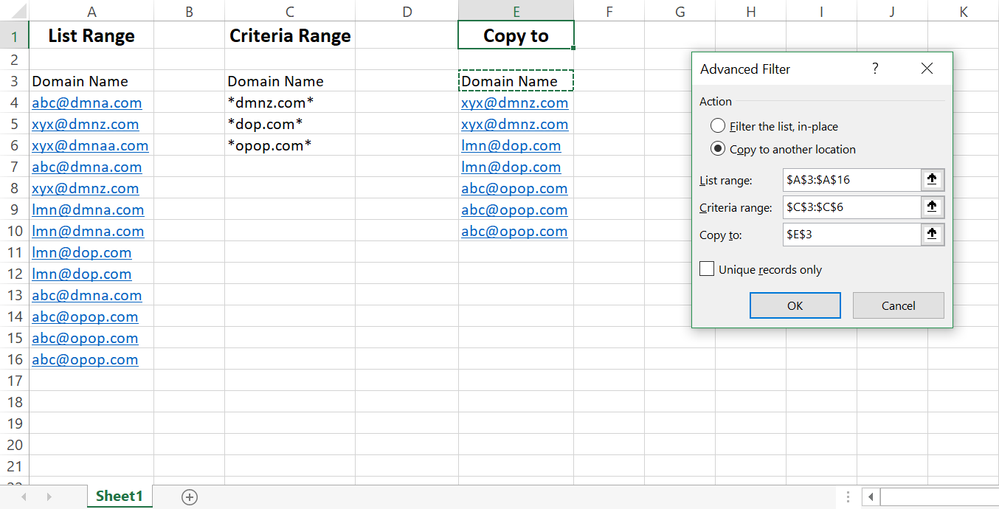Click the 'Copy to' heading cell
Screen dimensions: 999x509
[x=516, y=36]
